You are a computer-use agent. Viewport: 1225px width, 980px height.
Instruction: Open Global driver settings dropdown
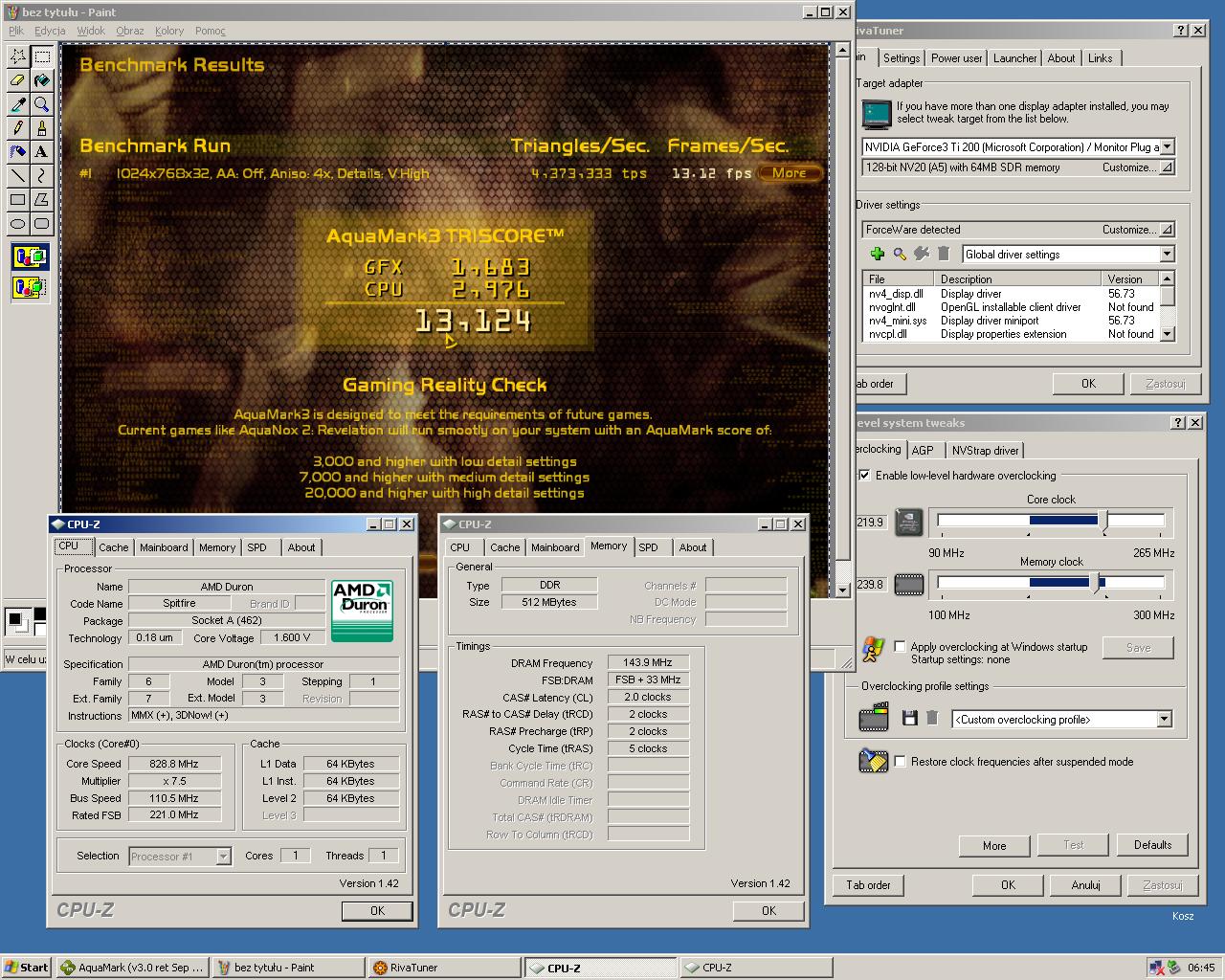click(1167, 255)
